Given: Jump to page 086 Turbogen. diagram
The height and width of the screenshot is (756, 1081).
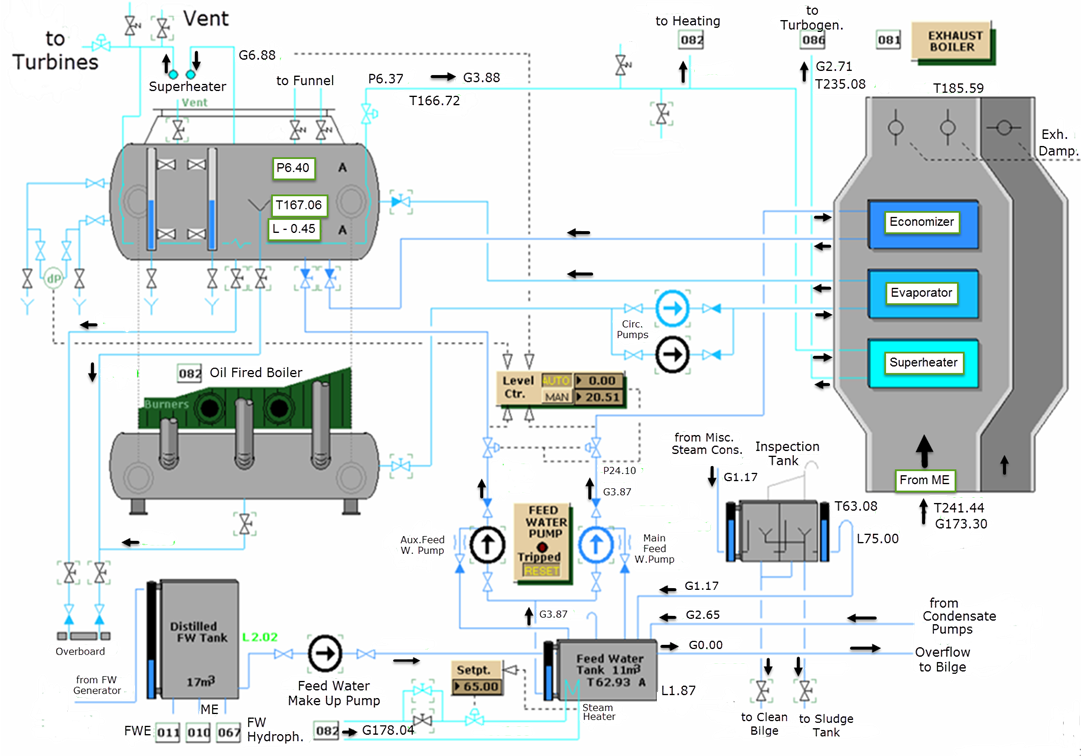Looking at the screenshot, I should (814, 40).
